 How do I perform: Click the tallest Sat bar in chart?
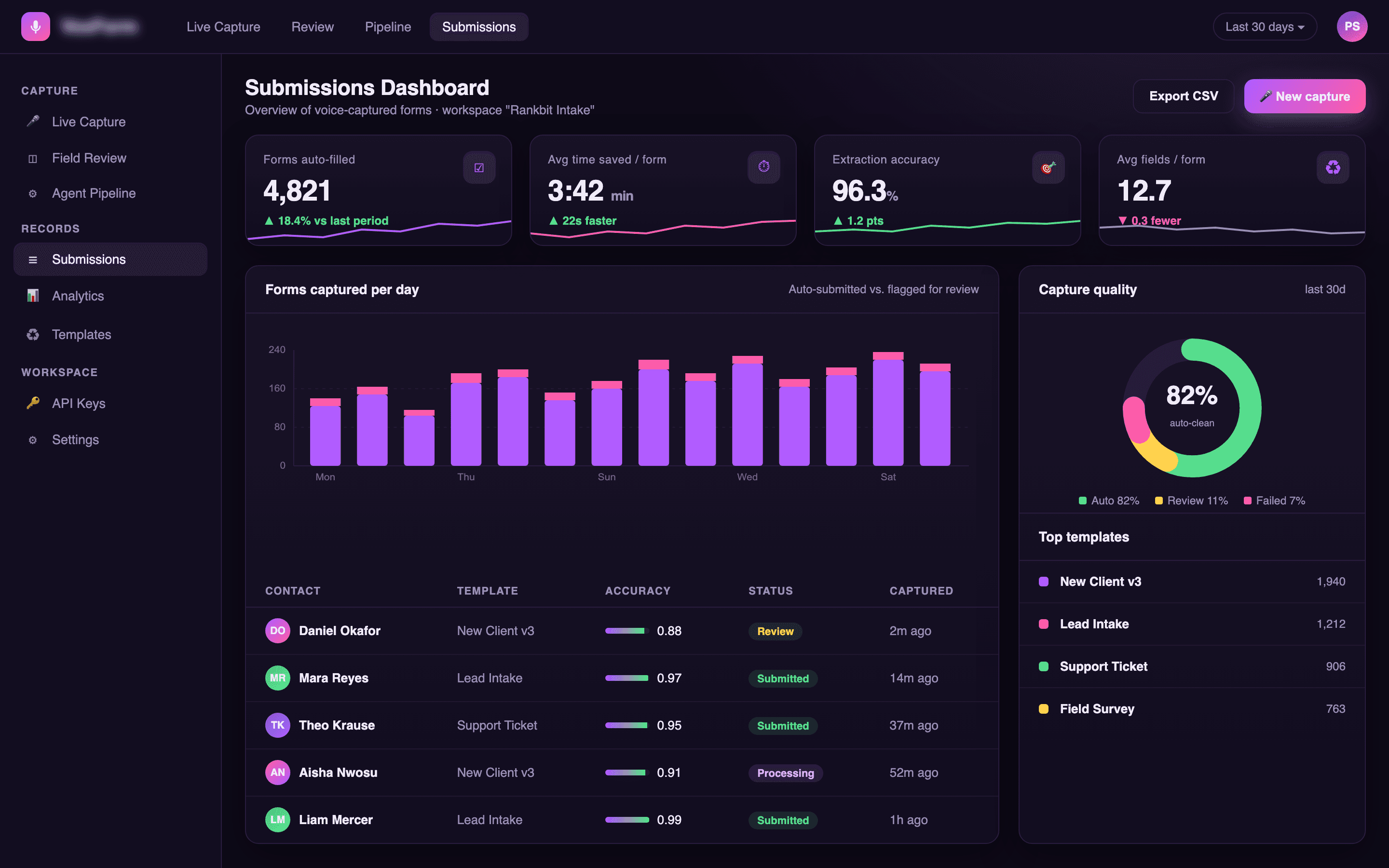pyautogui.click(x=888, y=409)
